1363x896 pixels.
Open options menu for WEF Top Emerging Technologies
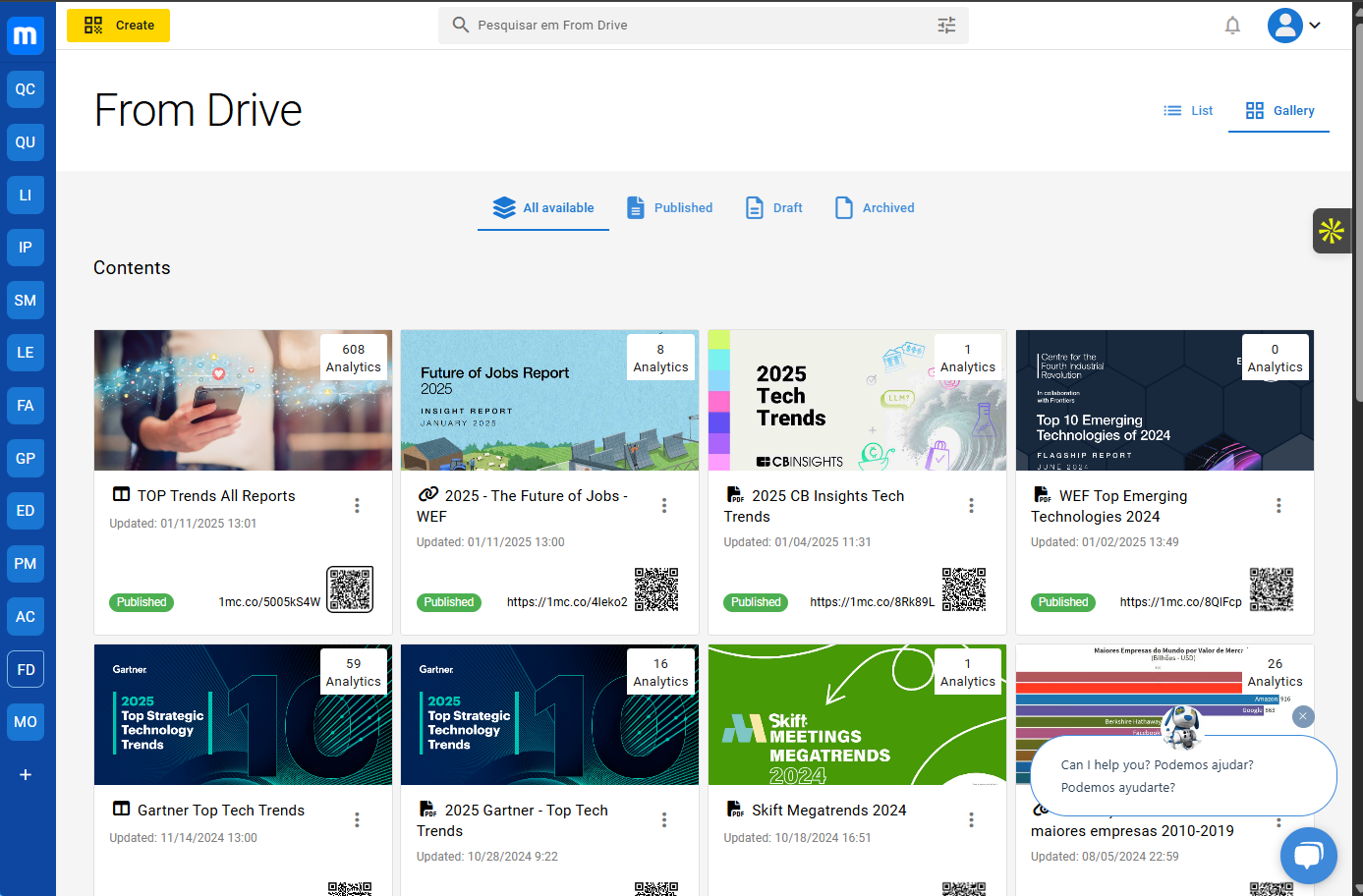coord(1278,505)
